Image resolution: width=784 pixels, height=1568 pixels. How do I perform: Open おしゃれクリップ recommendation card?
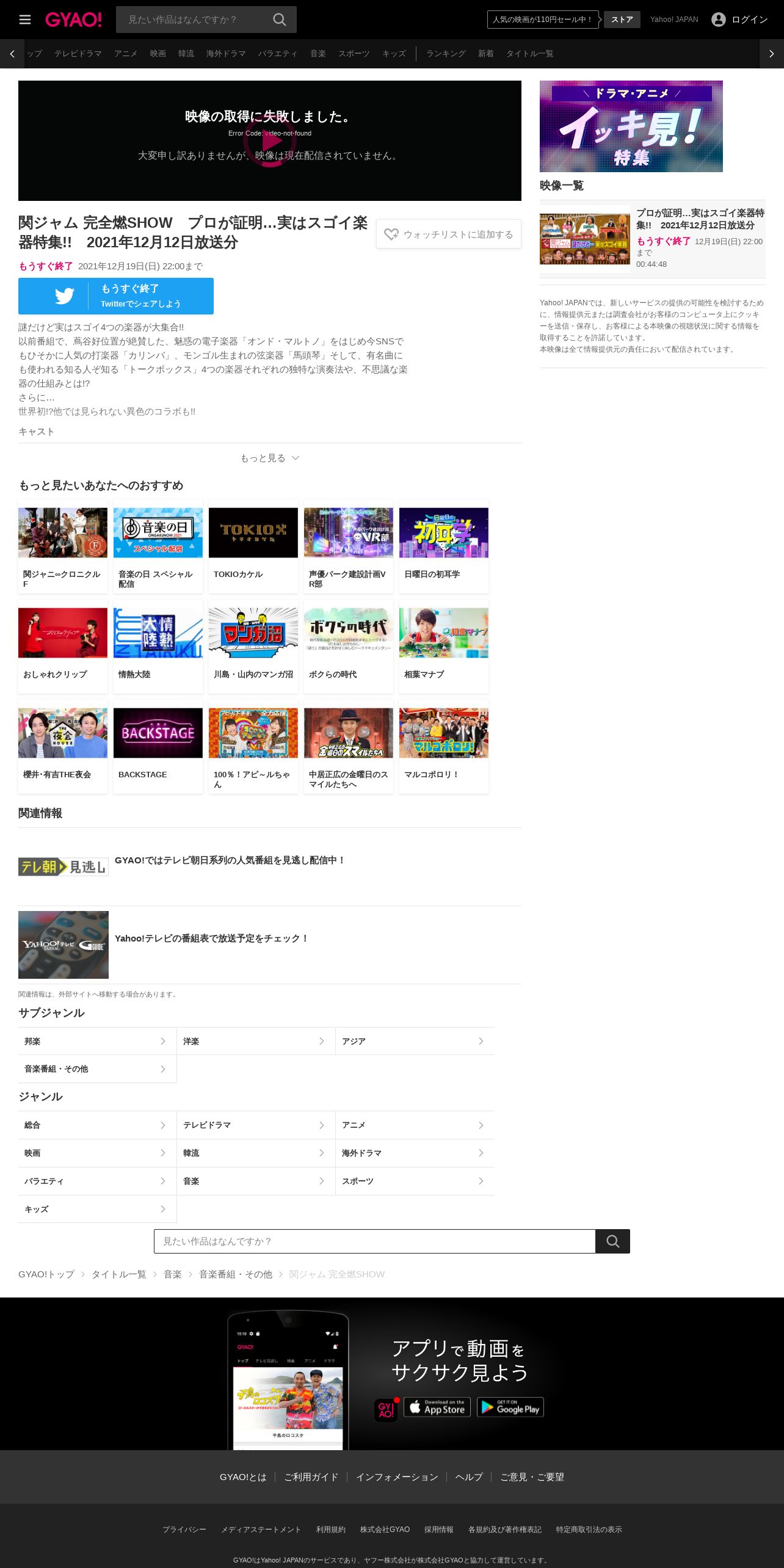click(63, 647)
